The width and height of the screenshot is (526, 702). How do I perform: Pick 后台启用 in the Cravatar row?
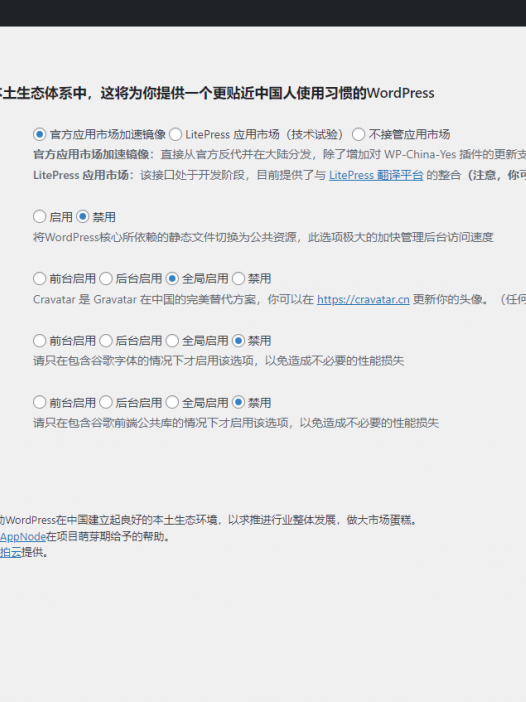coord(106,278)
